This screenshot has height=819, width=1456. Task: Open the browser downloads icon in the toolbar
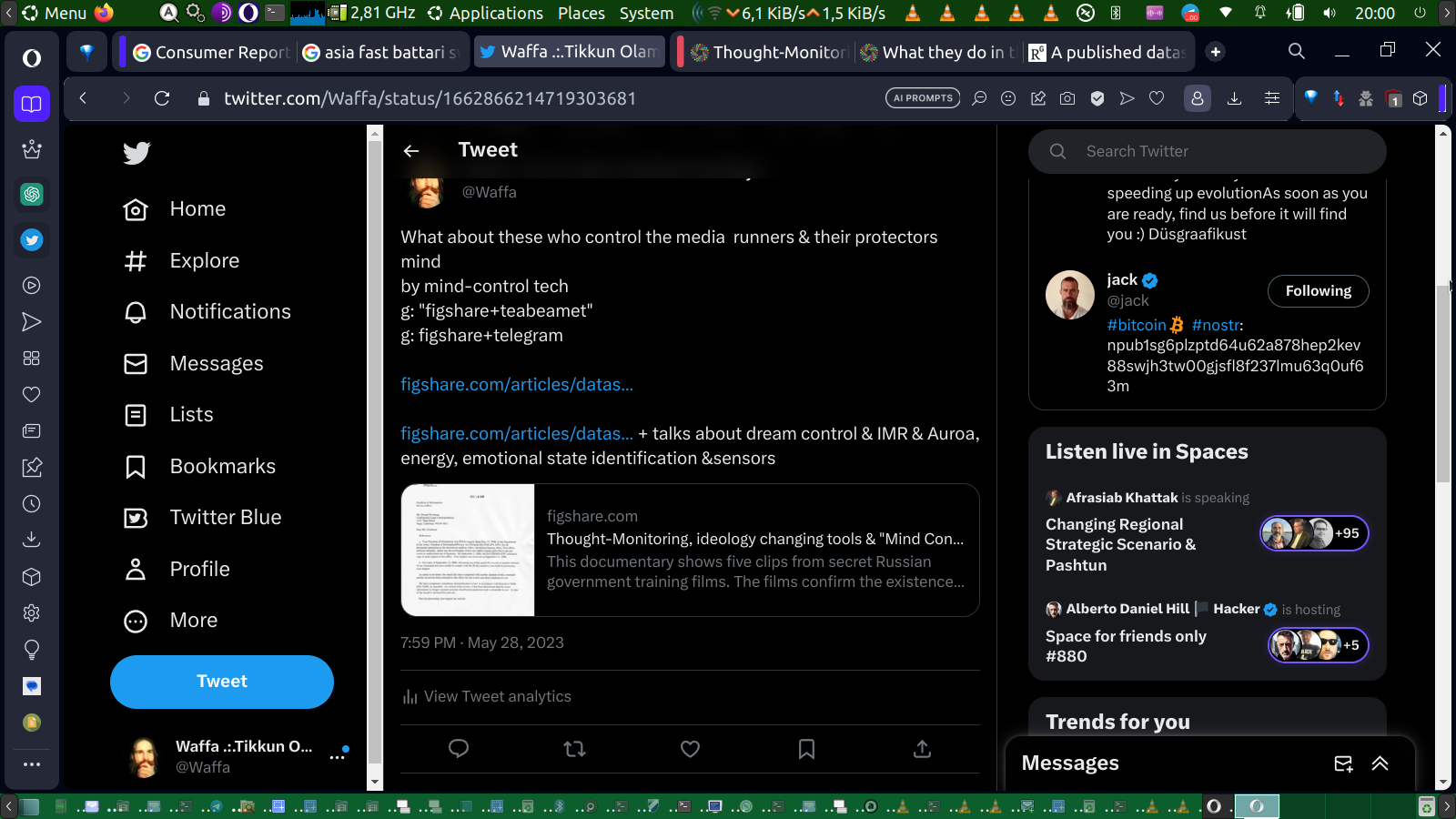click(1234, 98)
